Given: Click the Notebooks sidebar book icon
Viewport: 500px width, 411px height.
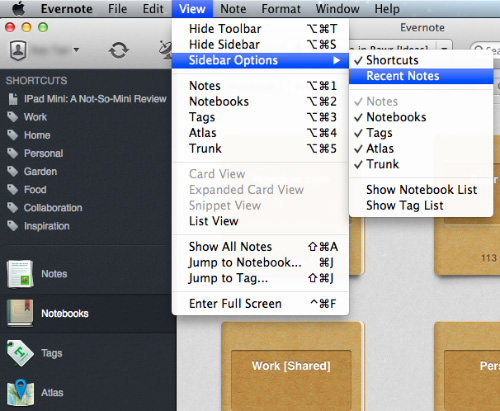Looking at the screenshot, I should click(x=20, y=313).
